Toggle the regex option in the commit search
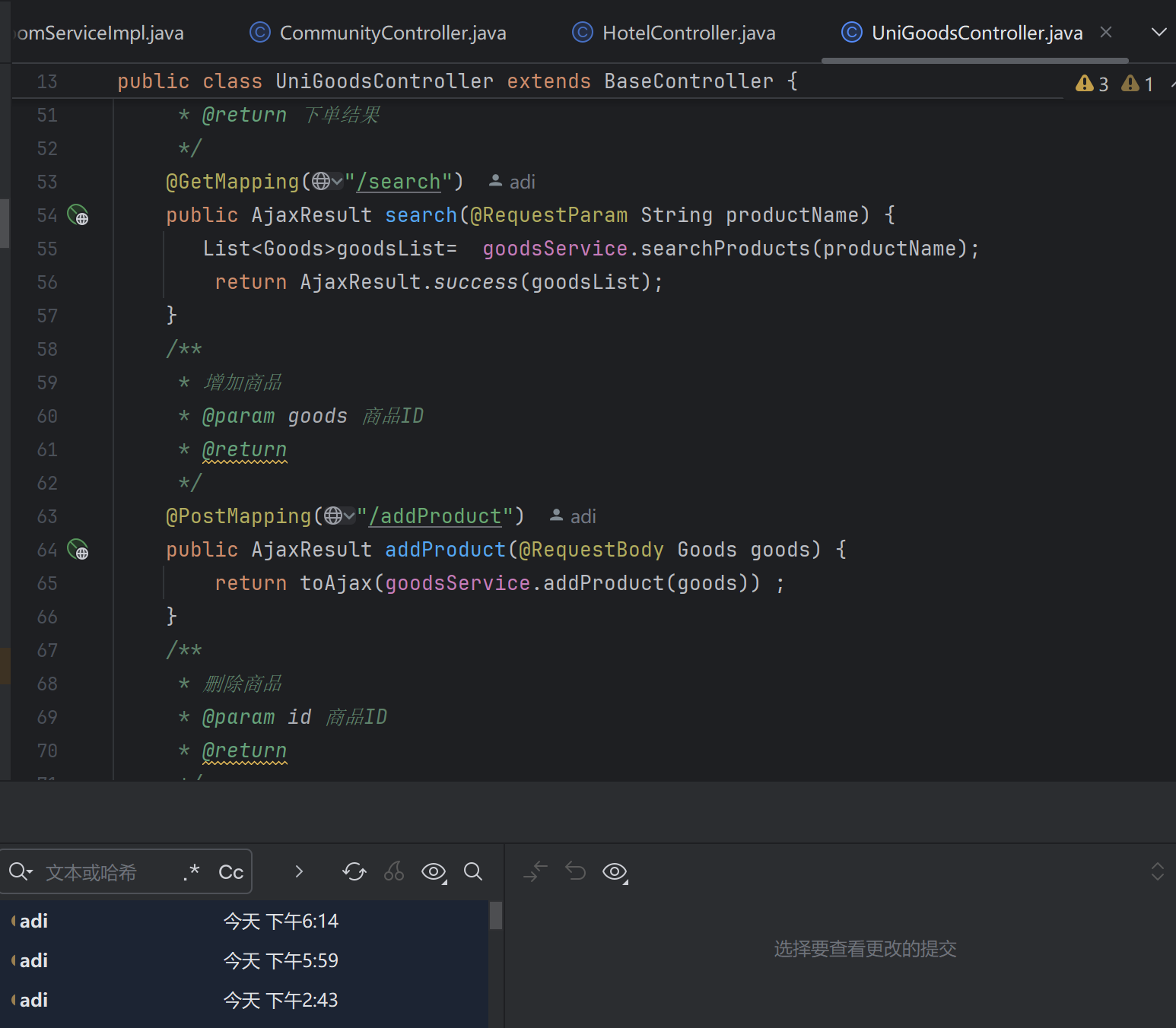 (x=192, y=872)
